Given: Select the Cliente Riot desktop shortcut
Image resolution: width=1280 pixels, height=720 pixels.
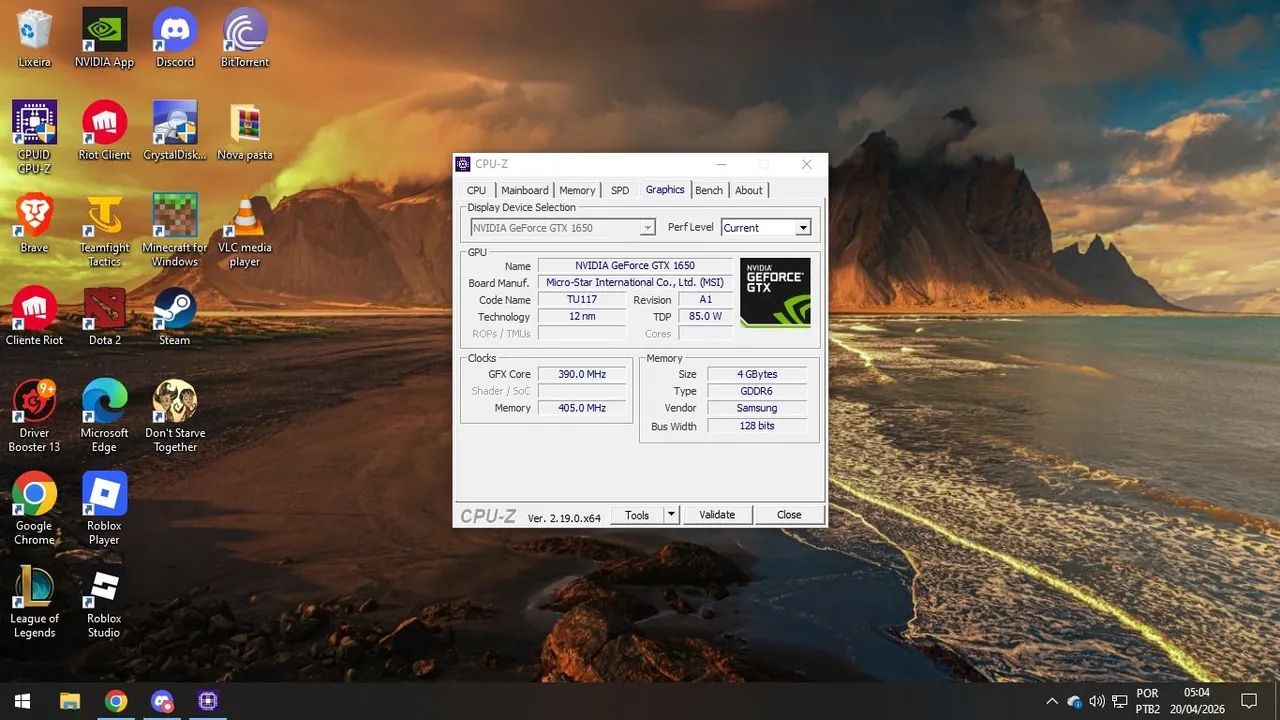Looking at the screenshot, I should [x=34, y=316].
